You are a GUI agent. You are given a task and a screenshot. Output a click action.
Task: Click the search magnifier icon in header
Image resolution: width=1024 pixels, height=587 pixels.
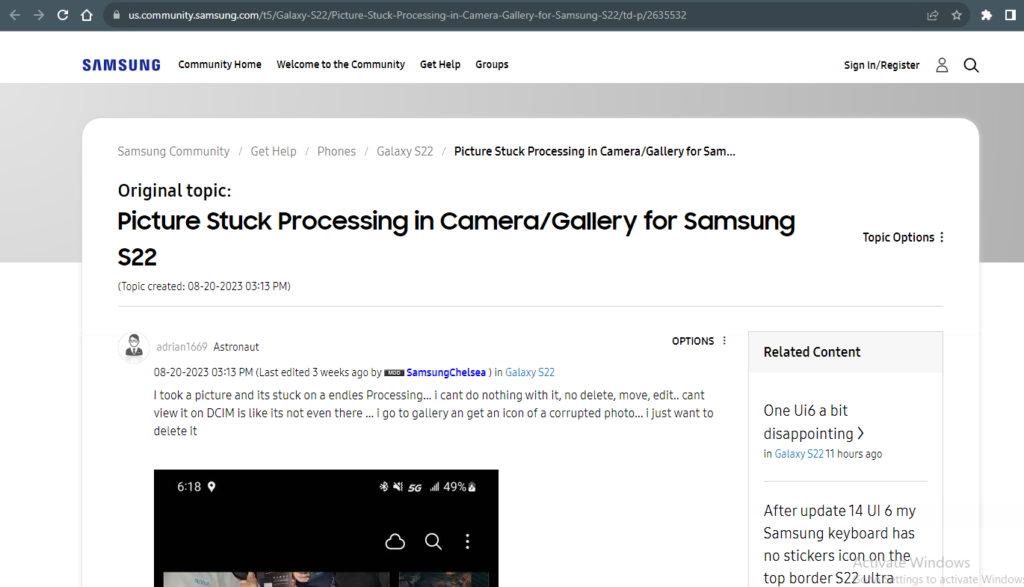click(971, 65)
